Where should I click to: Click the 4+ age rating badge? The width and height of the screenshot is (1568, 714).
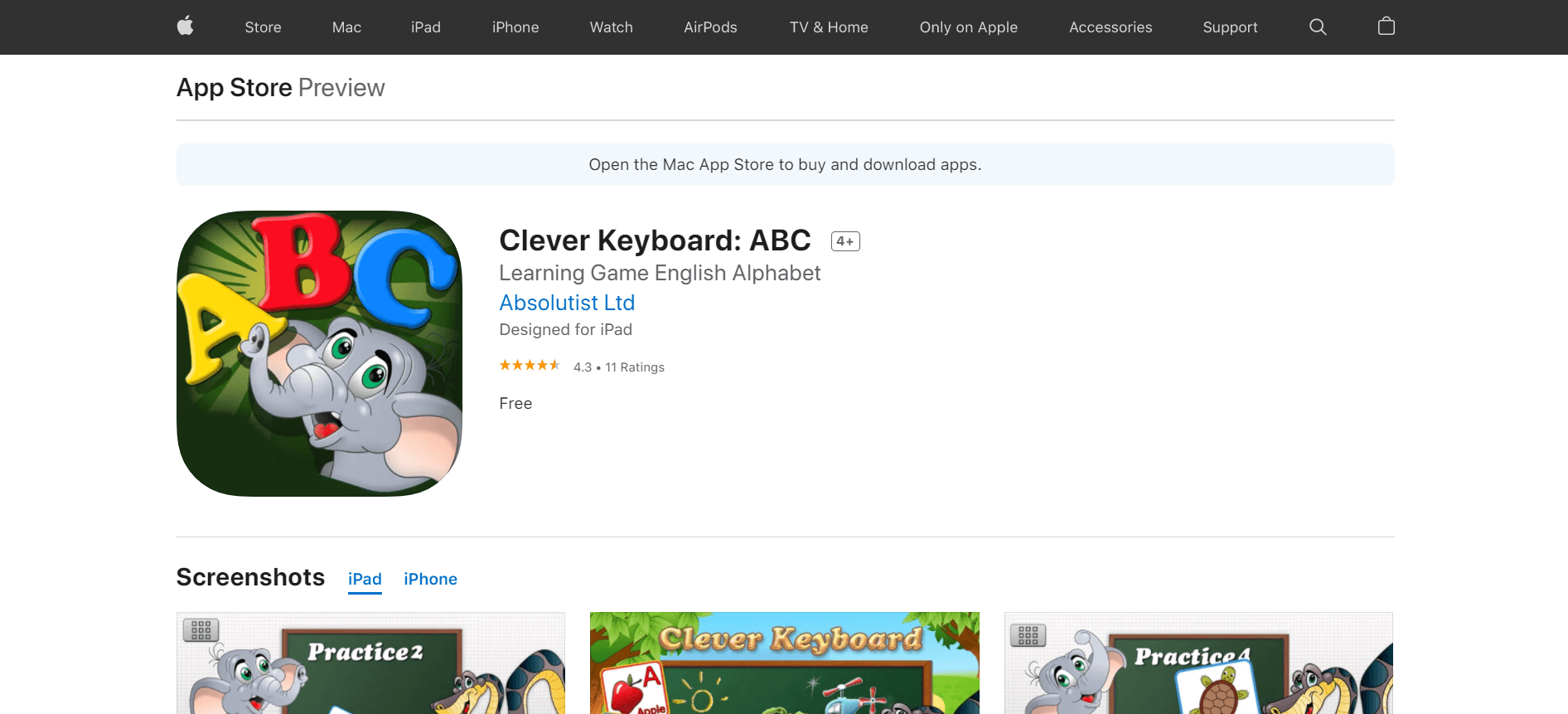point(844,240)
